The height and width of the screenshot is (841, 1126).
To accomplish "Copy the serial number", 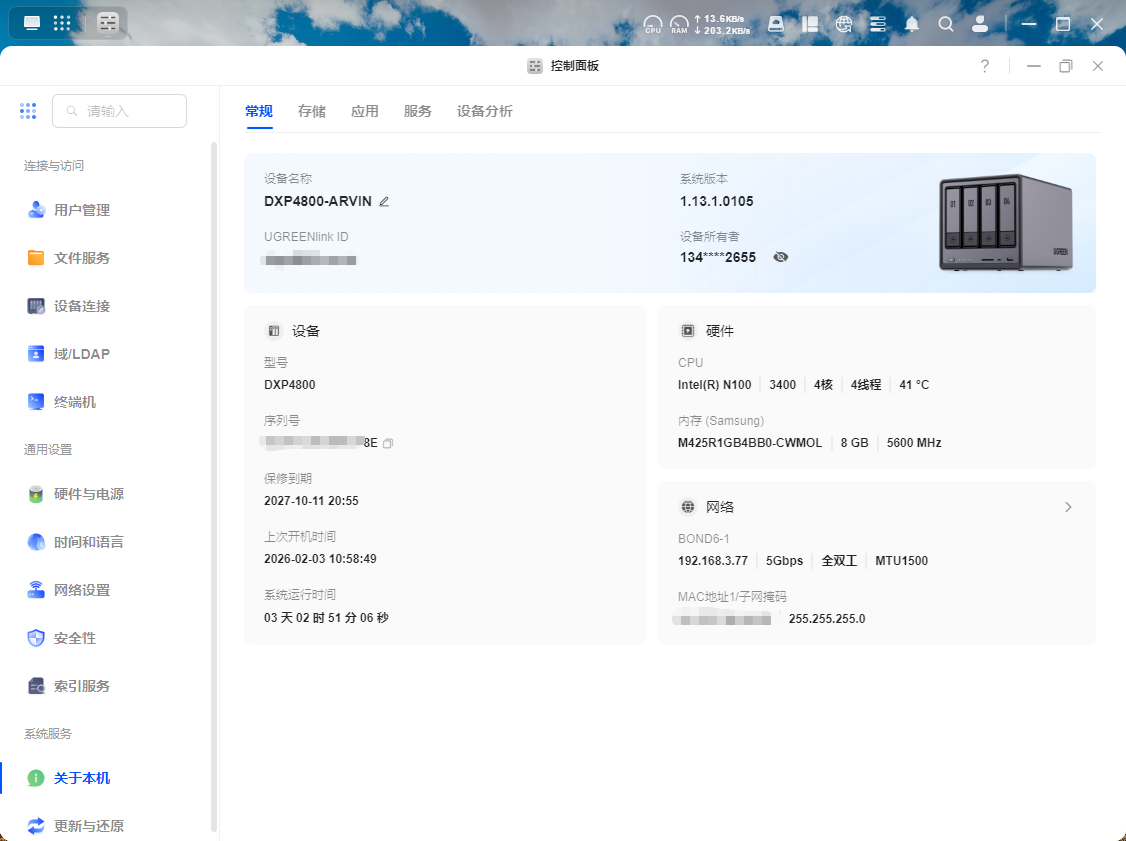I will click(x=388, y=443).
